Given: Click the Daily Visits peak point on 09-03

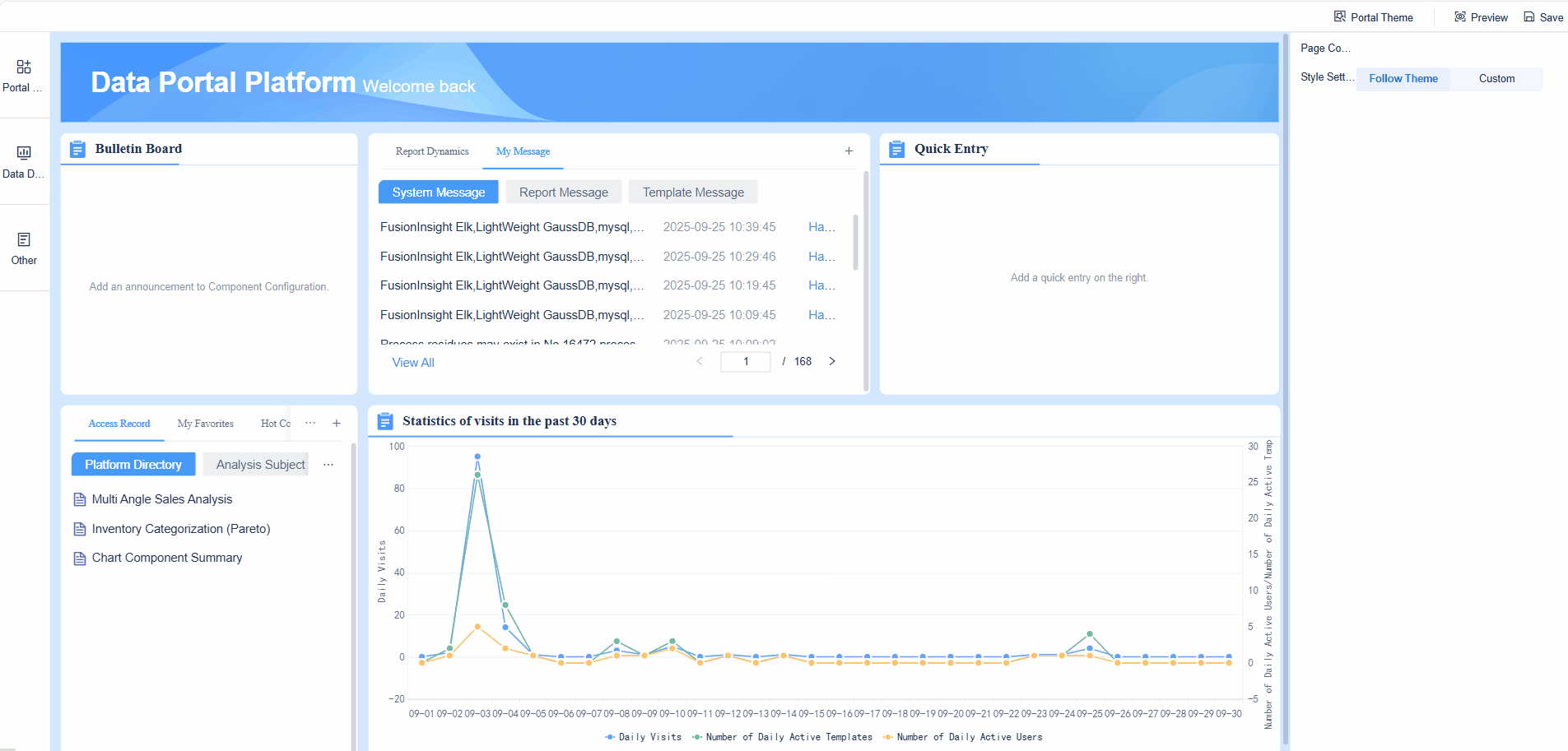Looking at the screenshot, I should tap(477, 457).
